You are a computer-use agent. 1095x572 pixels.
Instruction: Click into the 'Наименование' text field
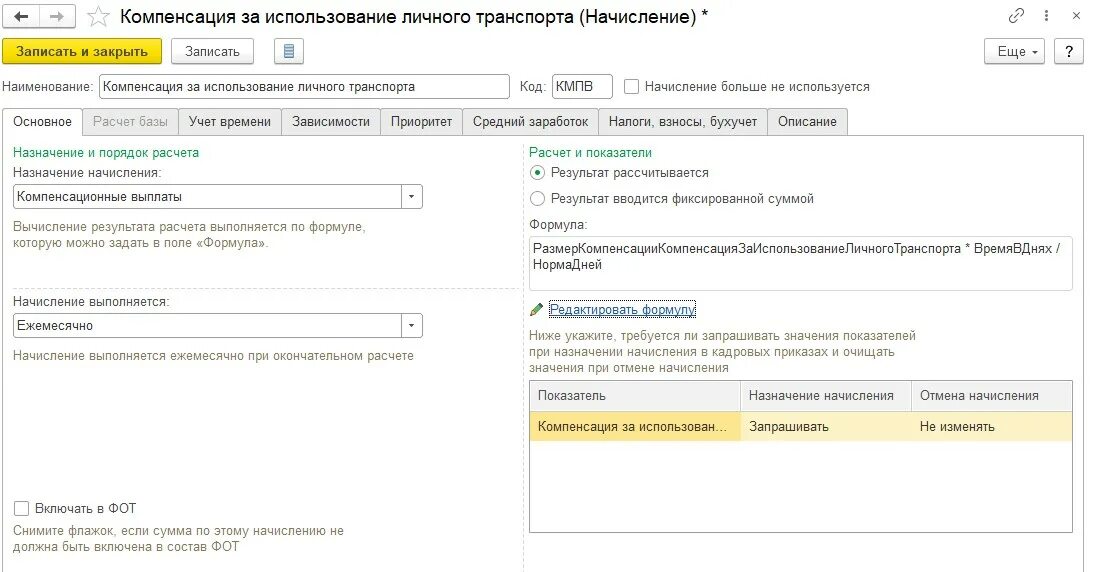tap(304, 87)
